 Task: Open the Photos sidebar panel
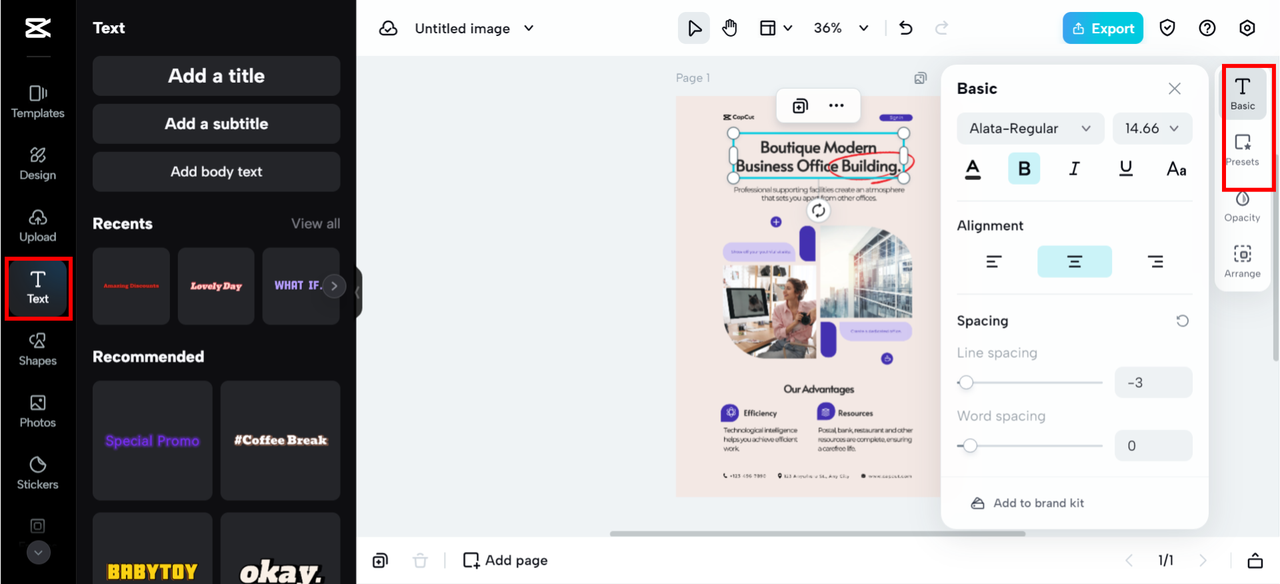38,411
